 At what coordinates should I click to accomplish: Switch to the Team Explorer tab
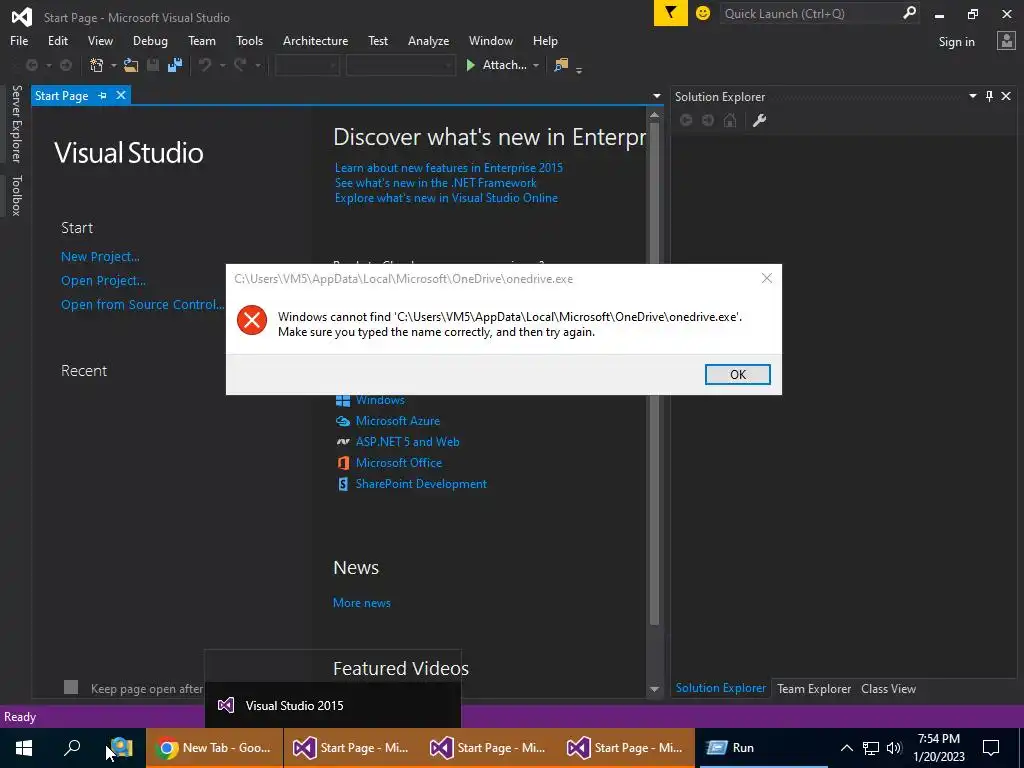814,688
